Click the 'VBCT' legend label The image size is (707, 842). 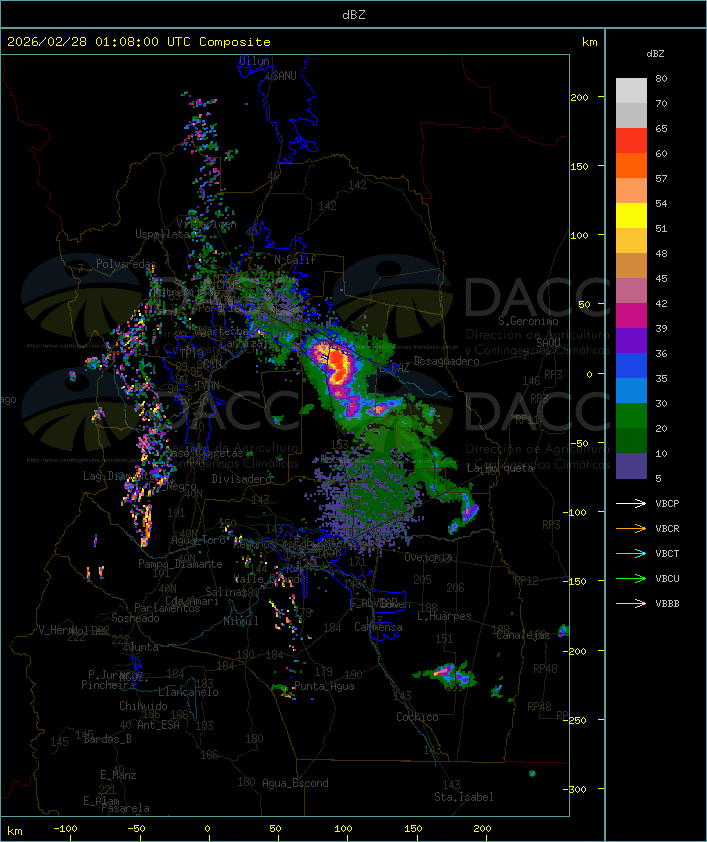(x=667, y=554)
